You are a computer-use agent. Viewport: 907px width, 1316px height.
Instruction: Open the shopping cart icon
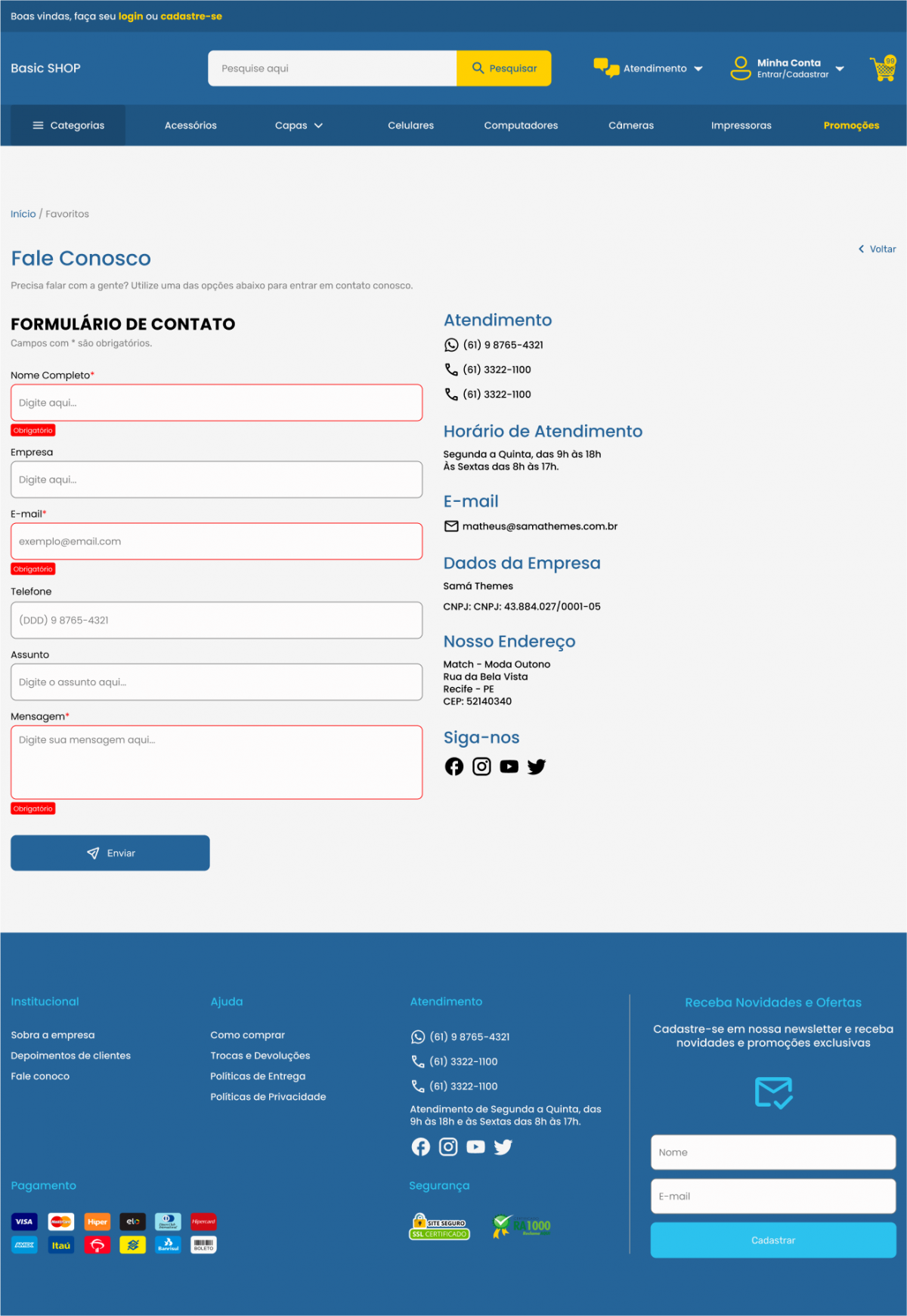(x=883, y=69)
